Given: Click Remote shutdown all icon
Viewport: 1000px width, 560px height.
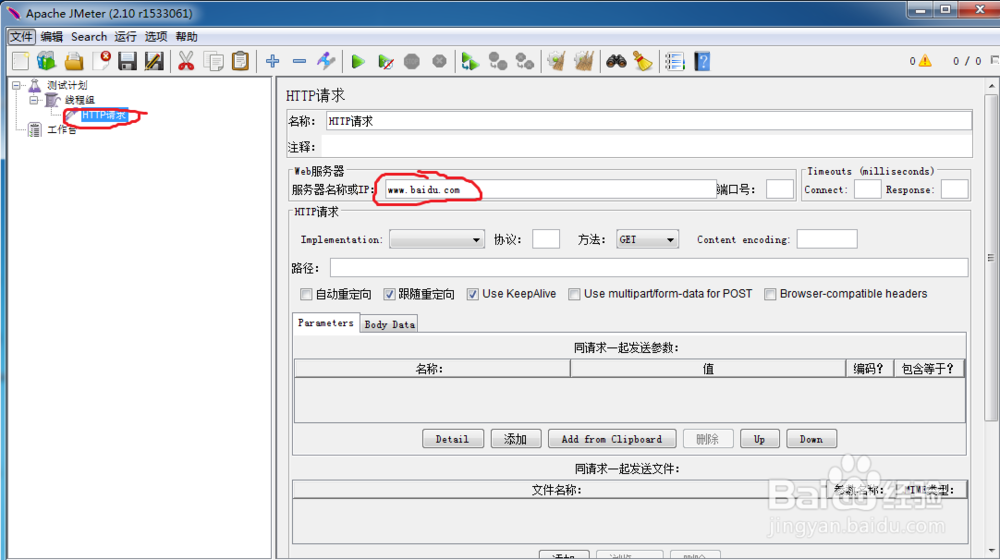Looking at the screenshot, I should coord(525,61).
